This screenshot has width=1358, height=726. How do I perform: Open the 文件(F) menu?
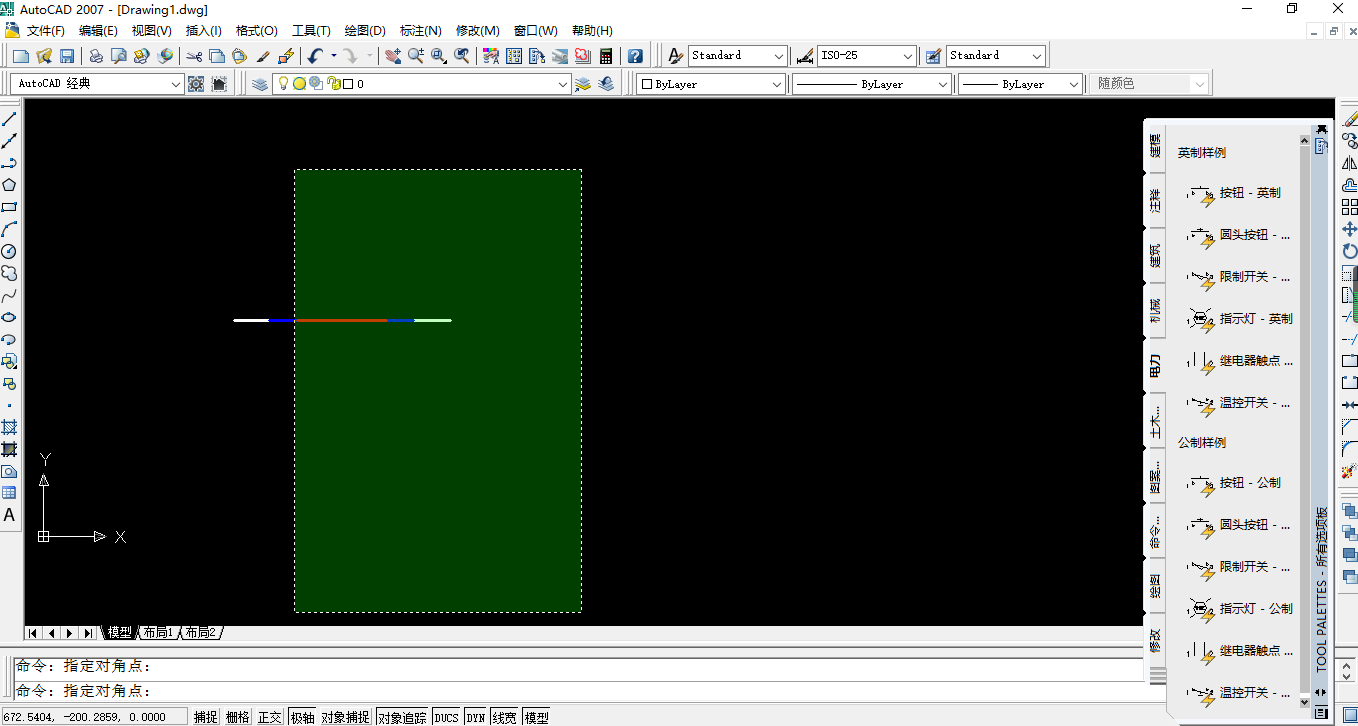(x=46, y=31)
